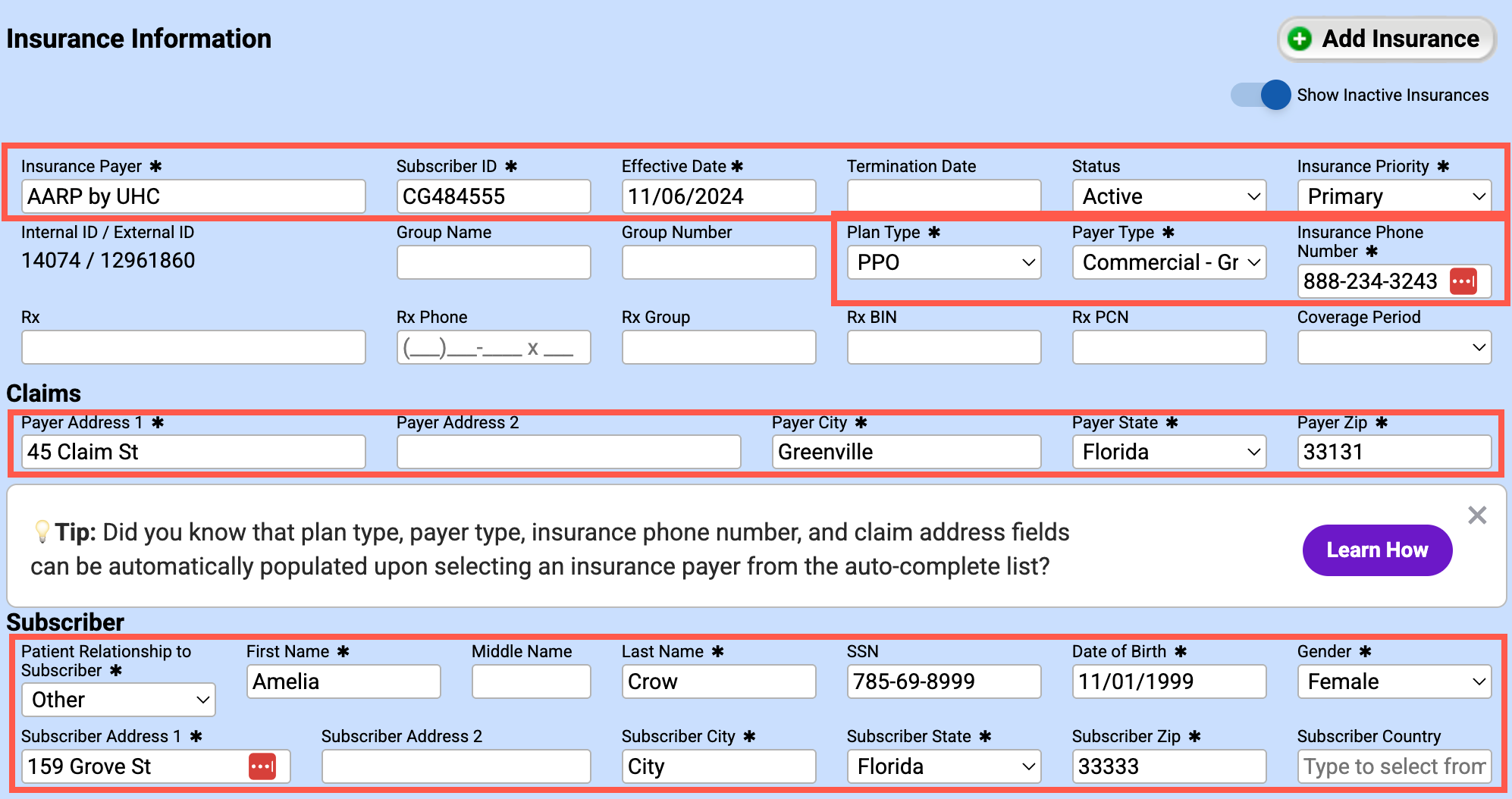Click red icon in Insurance Phone Number field
The width and height of the screenshot is (1512, 799).
(x=1463, y=281)
